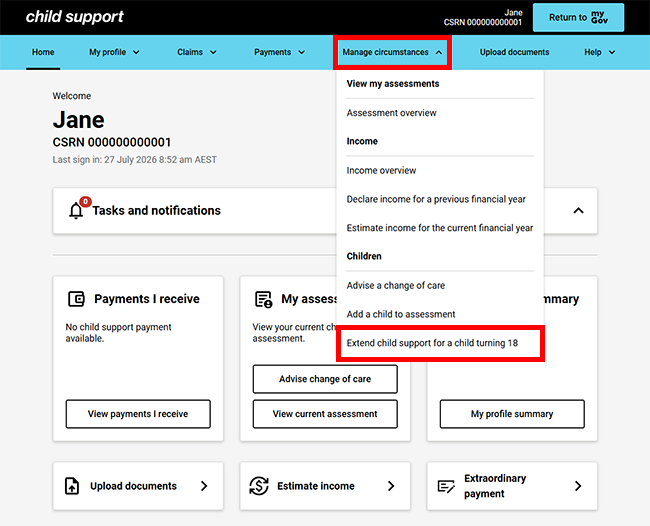Click the Income heading in the menu
Screen dimensions: 650x526
[362, 141]
